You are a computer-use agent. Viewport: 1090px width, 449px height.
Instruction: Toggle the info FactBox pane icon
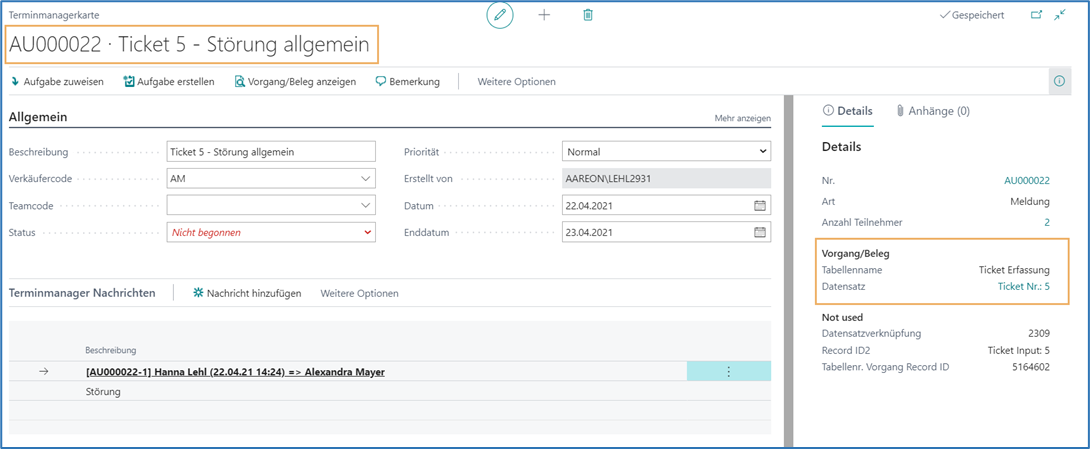click(1059, 81)
